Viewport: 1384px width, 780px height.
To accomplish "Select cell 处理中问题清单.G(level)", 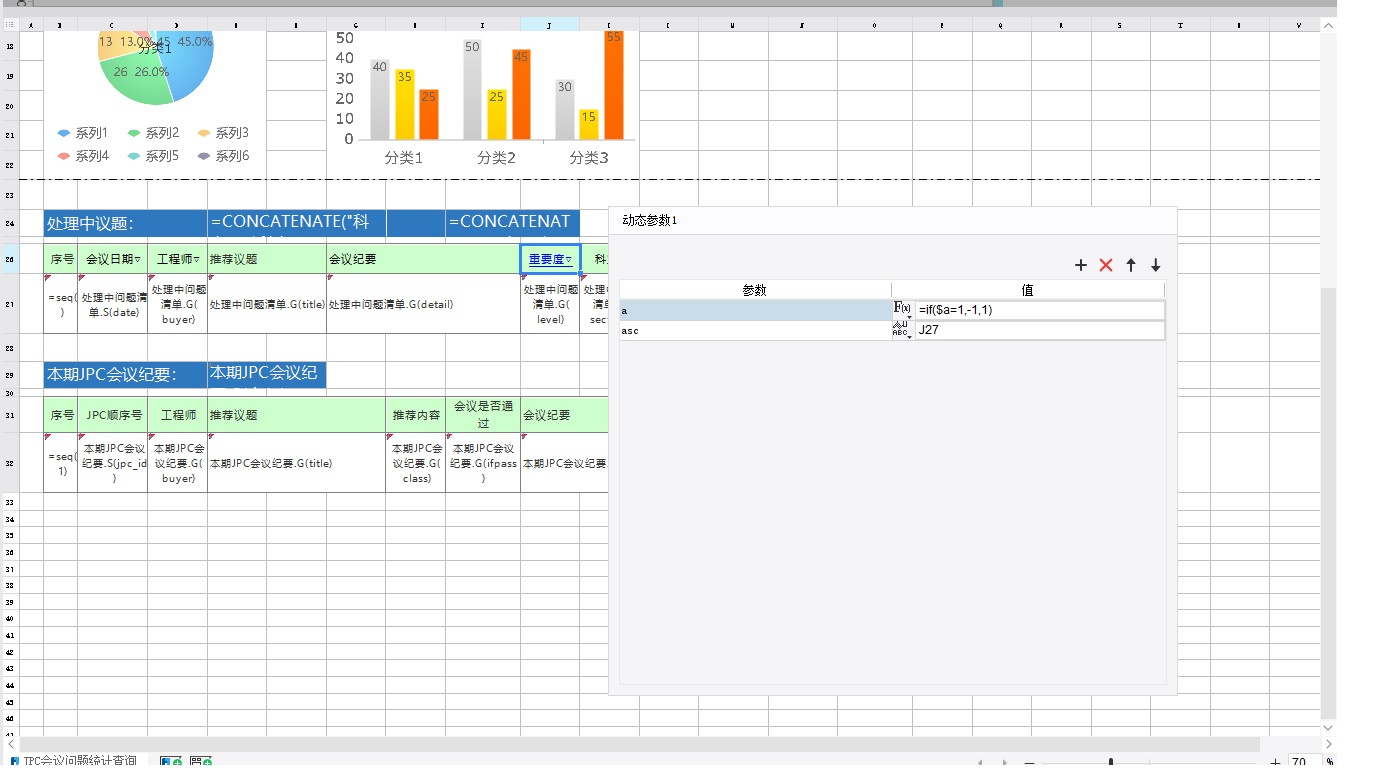I will 550,304.
